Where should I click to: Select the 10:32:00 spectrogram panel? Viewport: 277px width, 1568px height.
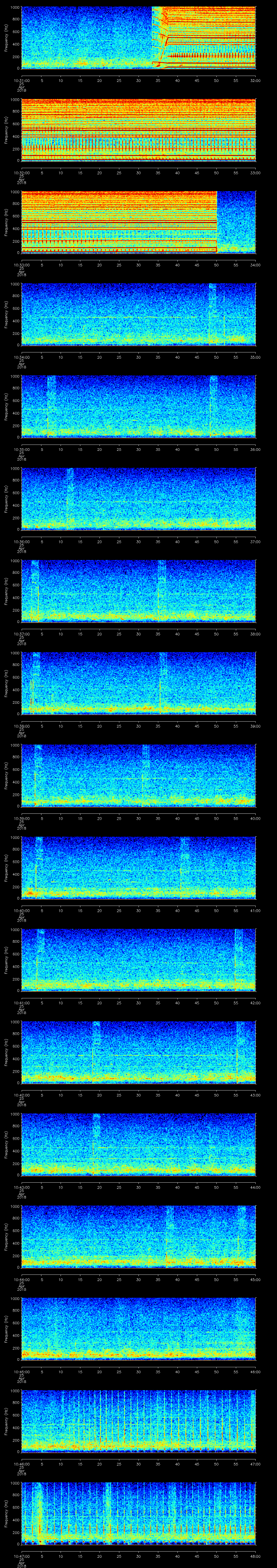(x=138, y=130)
